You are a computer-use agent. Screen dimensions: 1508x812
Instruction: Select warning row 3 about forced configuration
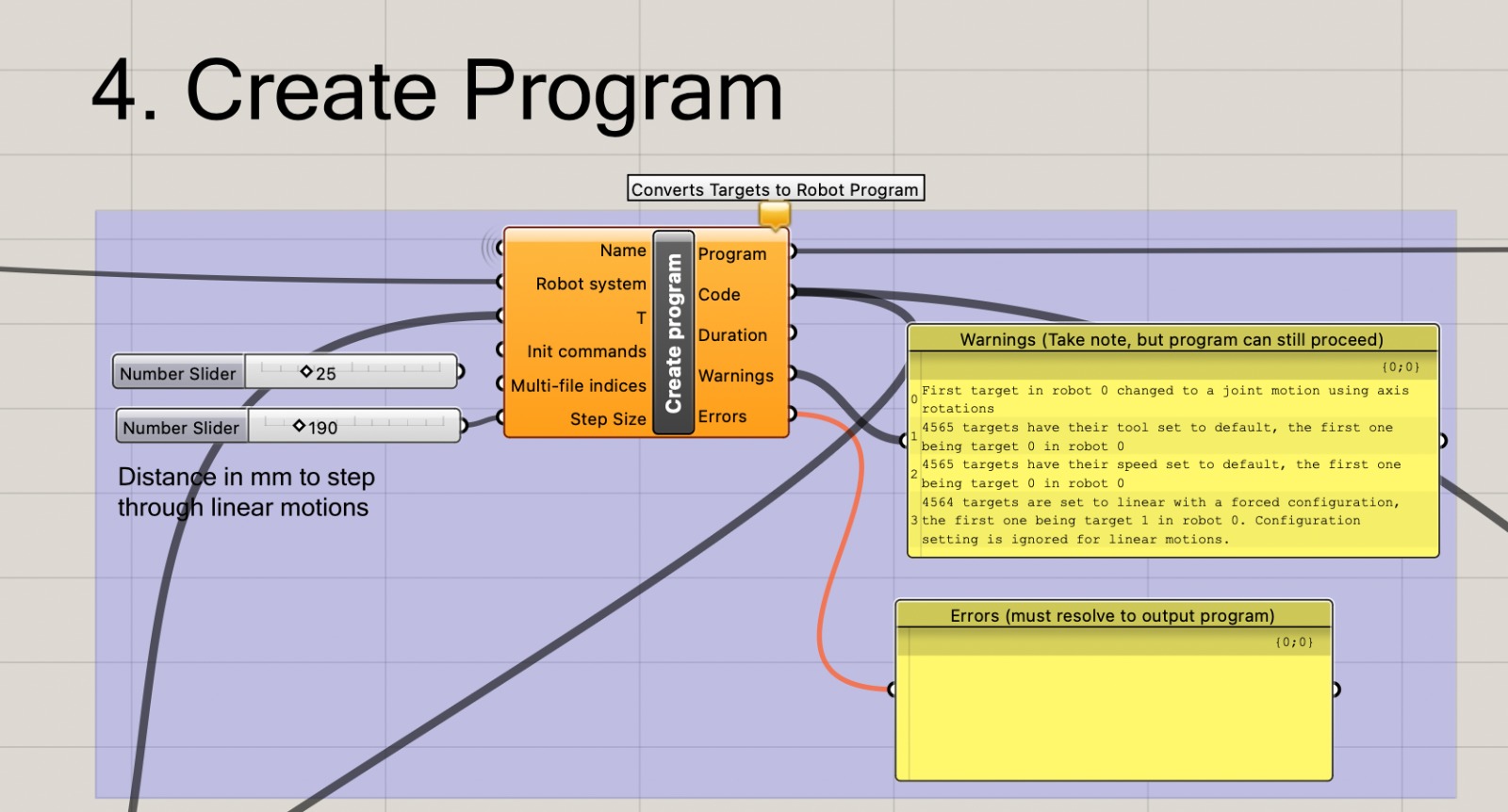[1173, 521]
